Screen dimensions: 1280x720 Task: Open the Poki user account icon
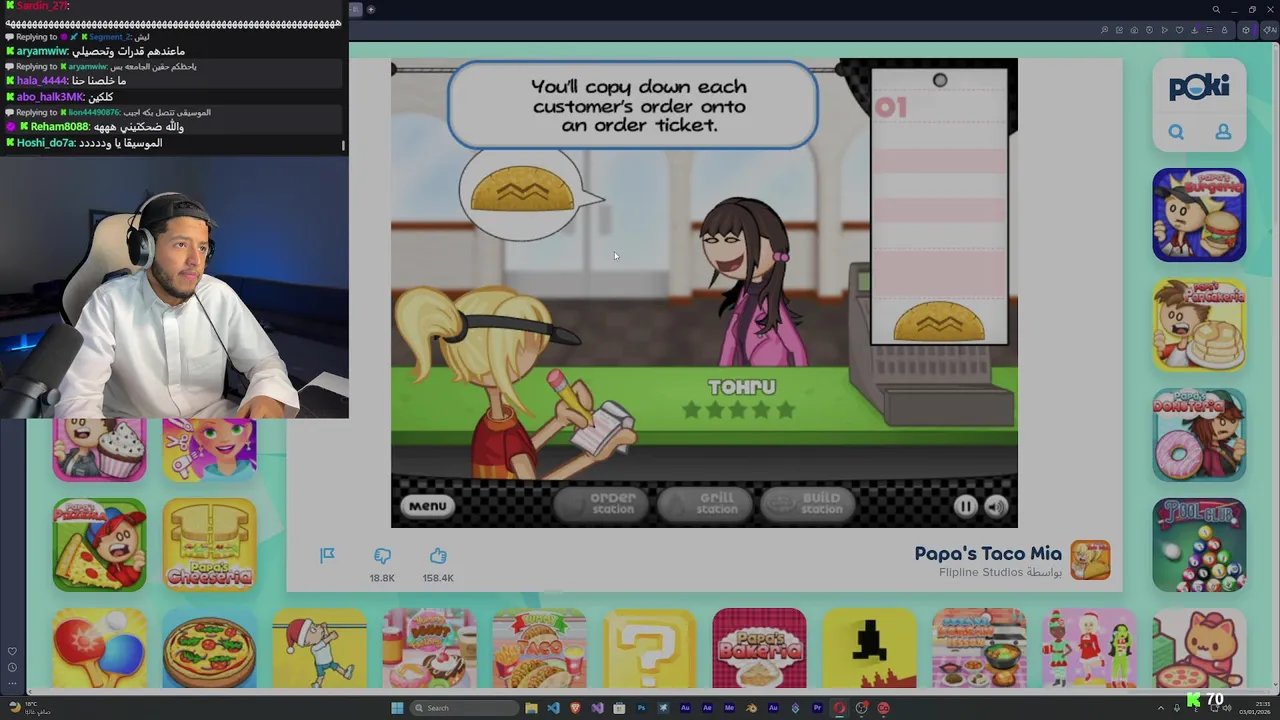click(1223, 132)
